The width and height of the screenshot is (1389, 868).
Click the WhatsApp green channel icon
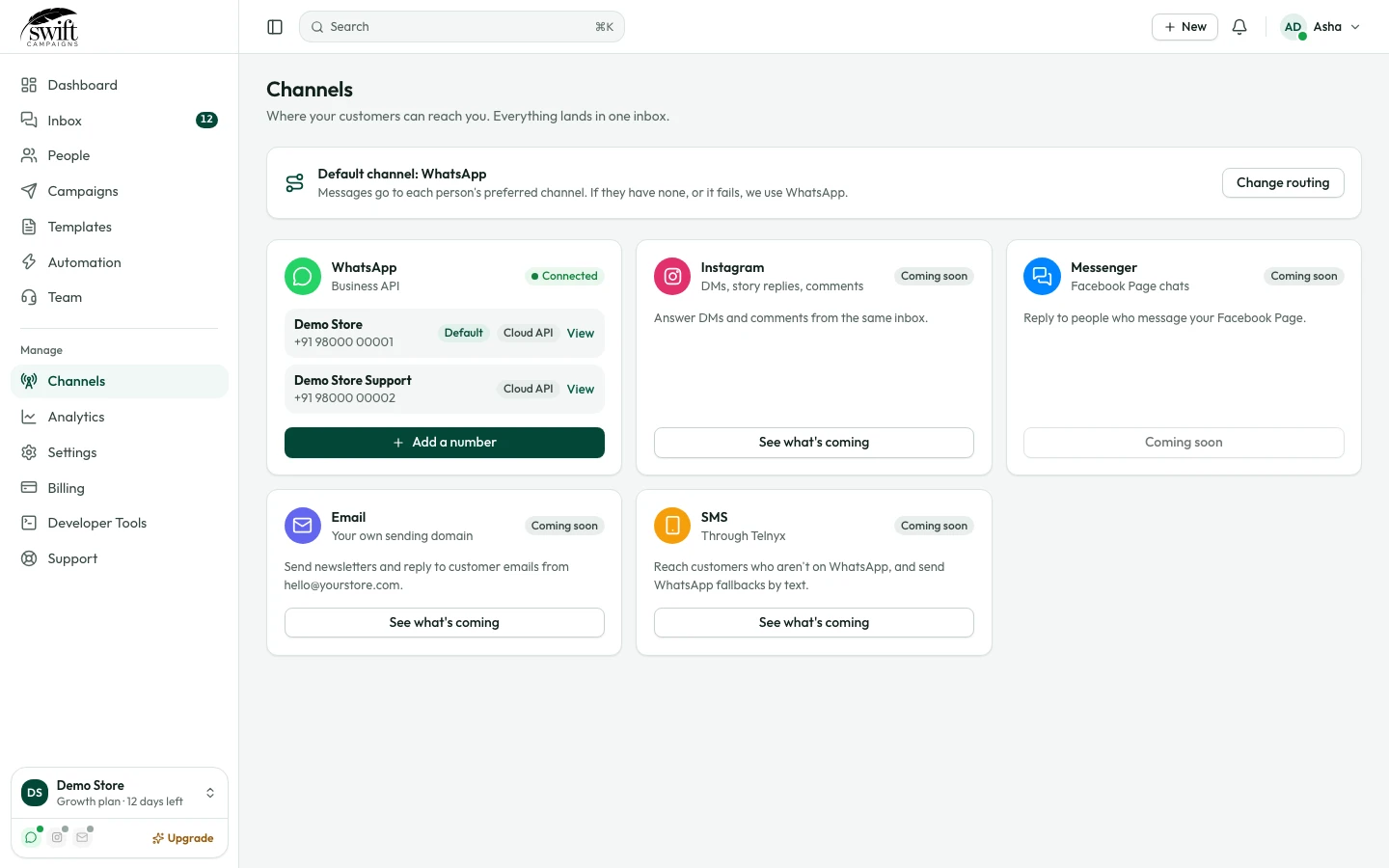[303, 276]
